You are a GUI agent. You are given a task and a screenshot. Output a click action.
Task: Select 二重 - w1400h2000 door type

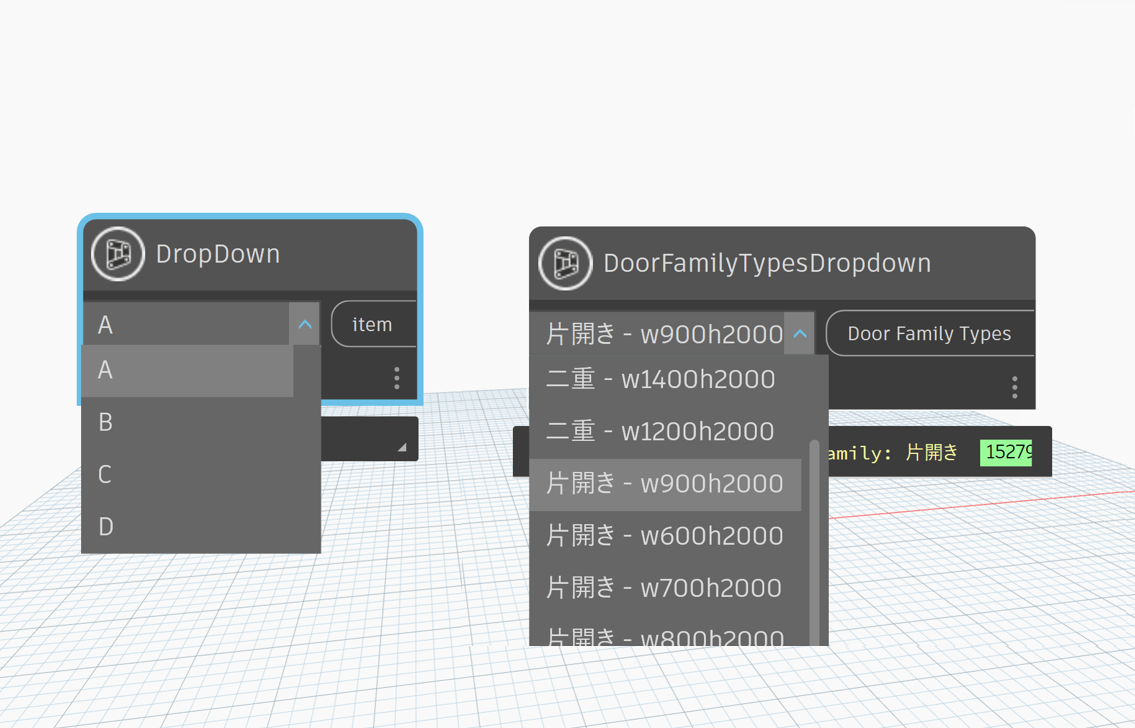(661, 380)
